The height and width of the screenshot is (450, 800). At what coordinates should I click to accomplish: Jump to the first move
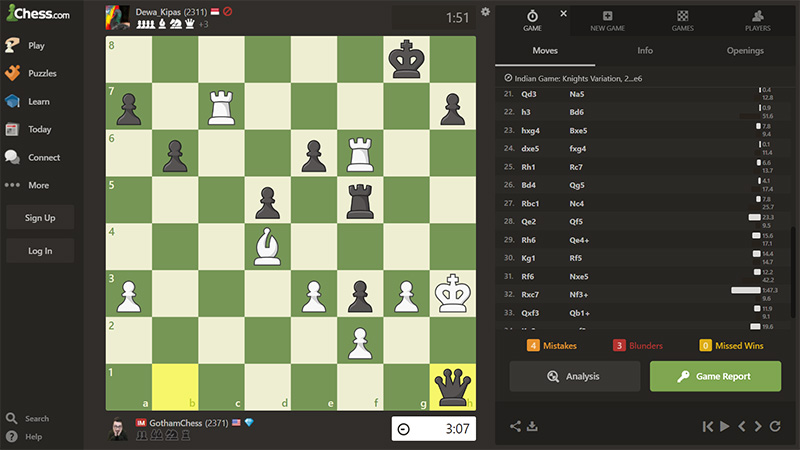pyautogui.click(x=708, y=427)
